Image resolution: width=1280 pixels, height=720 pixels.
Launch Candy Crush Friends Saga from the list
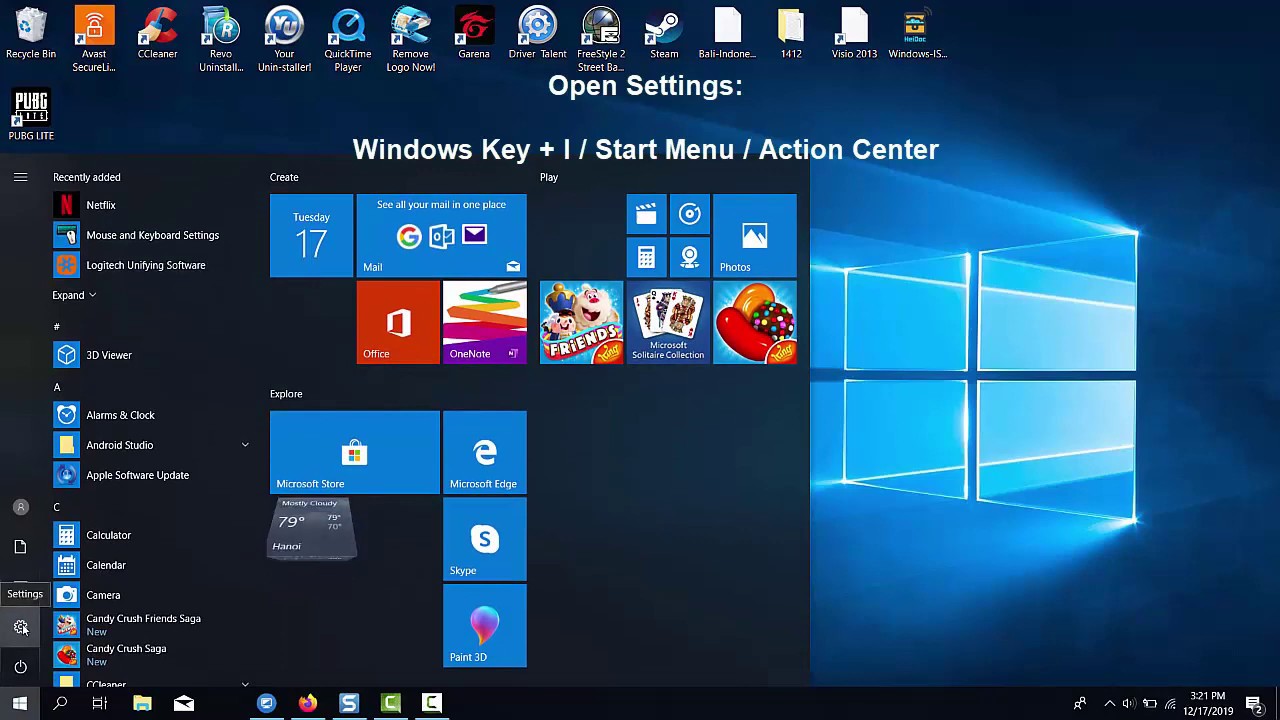click(x=150, y=625)
